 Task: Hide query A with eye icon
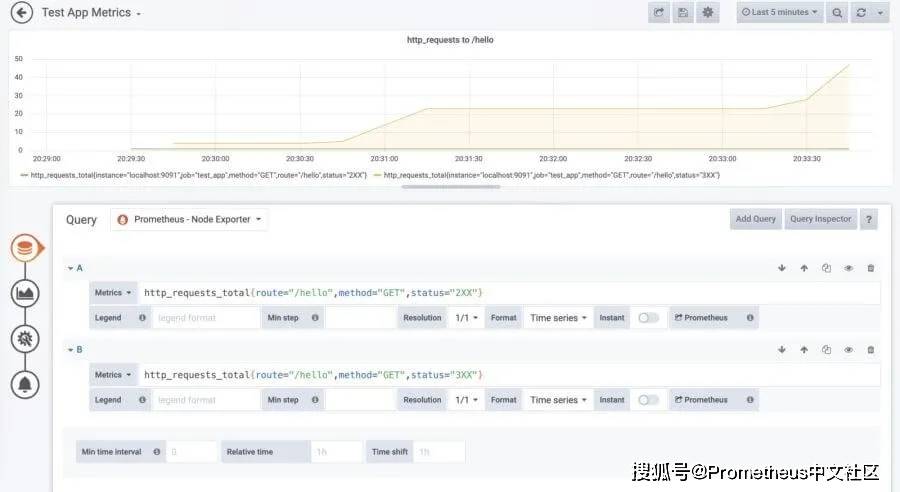pyautogui.click(x=848, y=268)
